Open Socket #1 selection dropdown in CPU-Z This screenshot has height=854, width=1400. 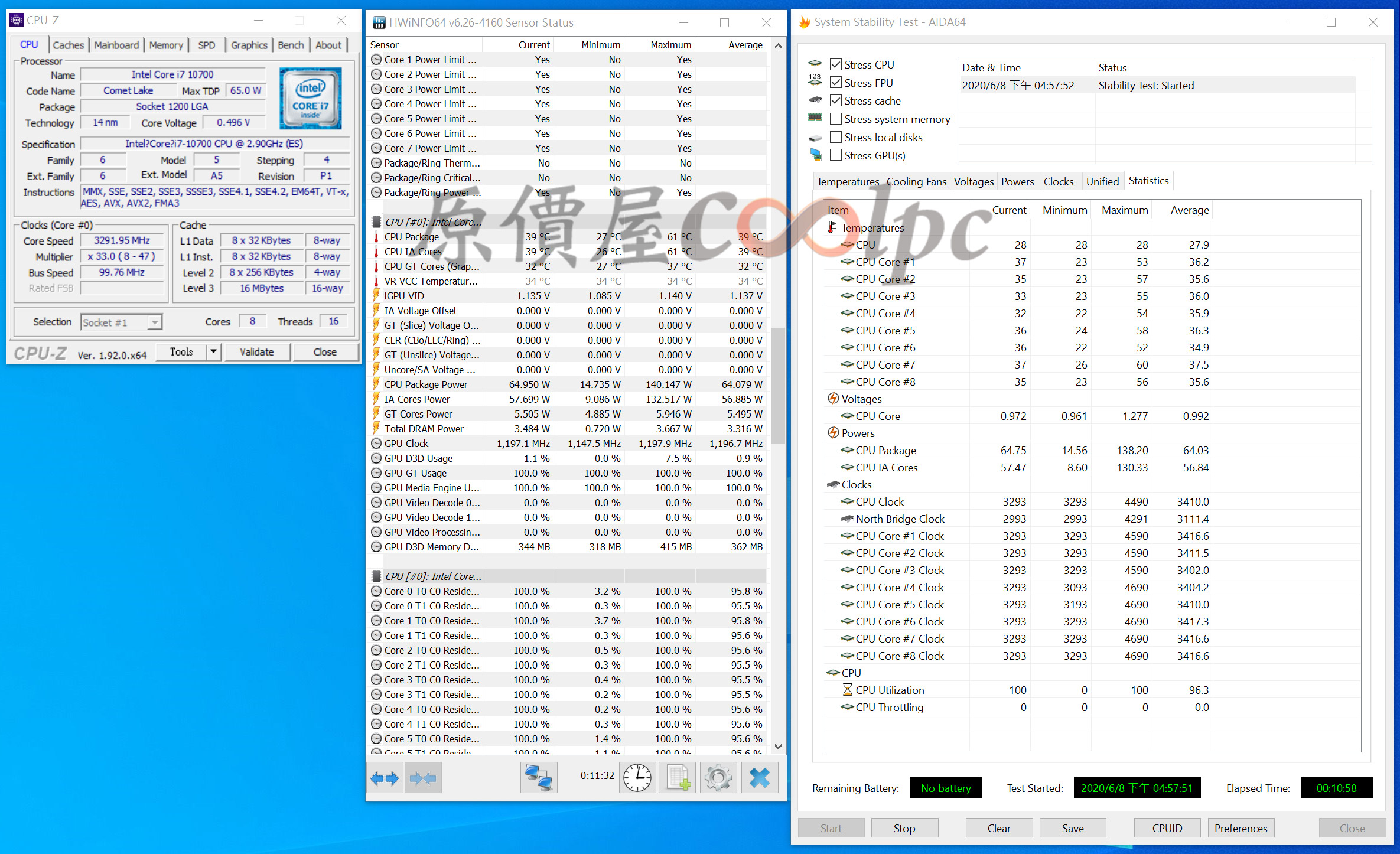click(122, 322)
